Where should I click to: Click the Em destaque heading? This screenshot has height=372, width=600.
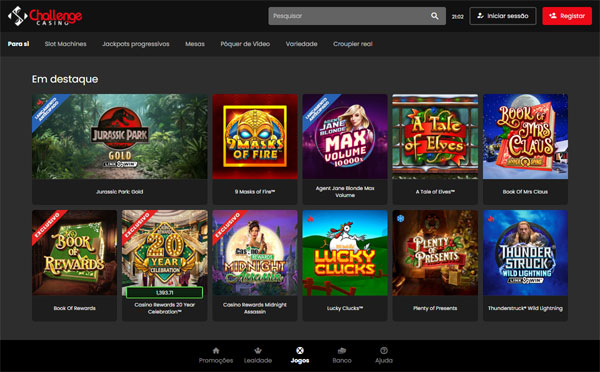[65, 79]
